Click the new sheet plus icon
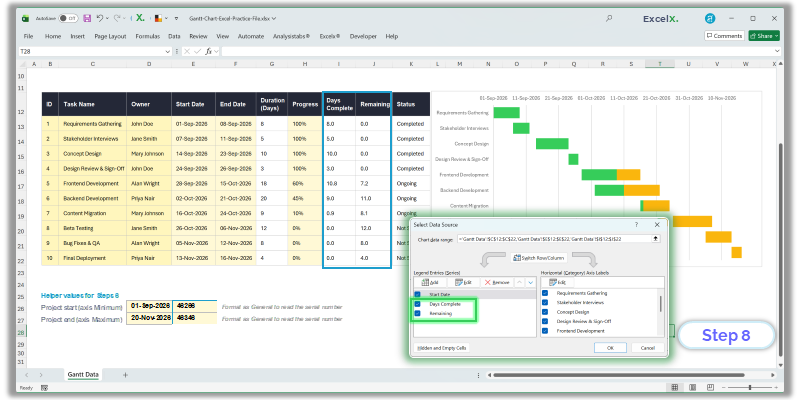This screenshot has width=800, height=400. click(x=126, y=375)
